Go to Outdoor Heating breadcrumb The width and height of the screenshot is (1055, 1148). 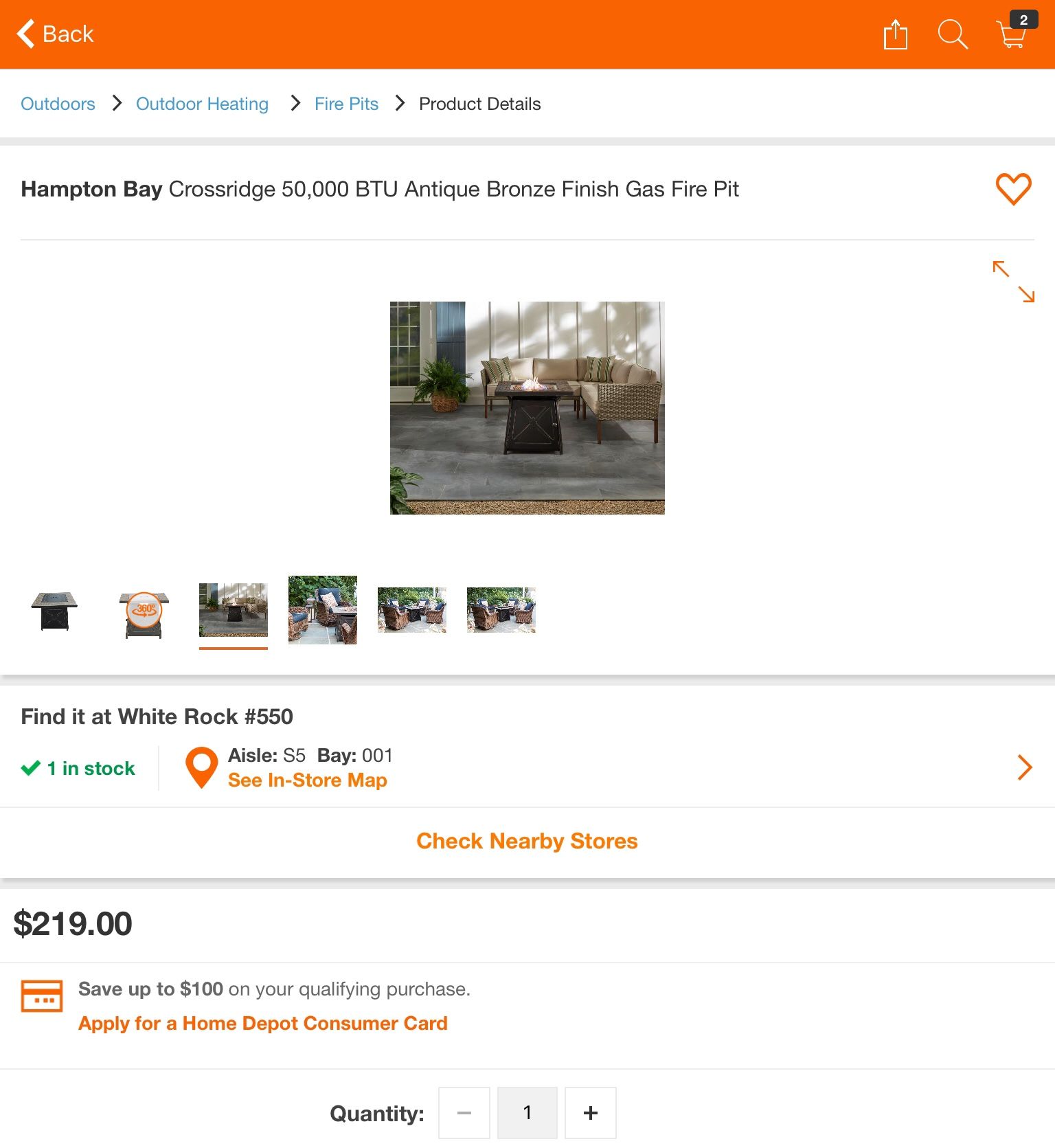[x=202, y=104]
